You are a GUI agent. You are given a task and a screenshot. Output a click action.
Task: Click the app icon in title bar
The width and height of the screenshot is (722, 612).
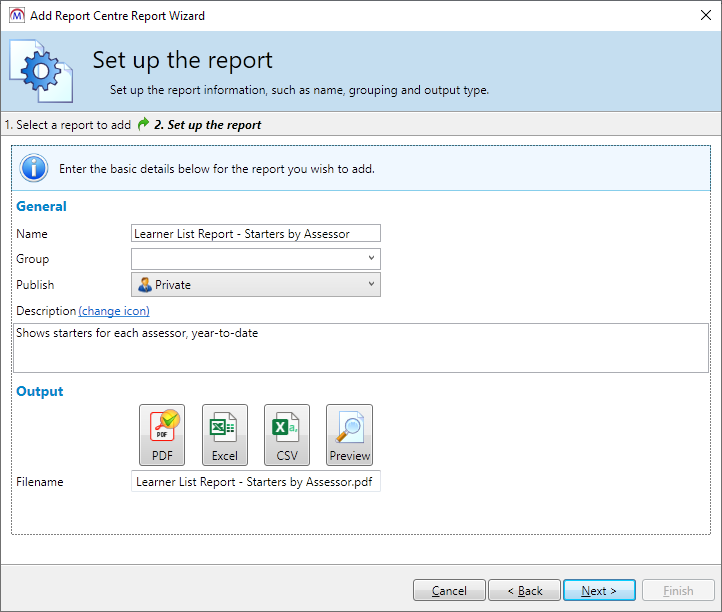point(15,15)
